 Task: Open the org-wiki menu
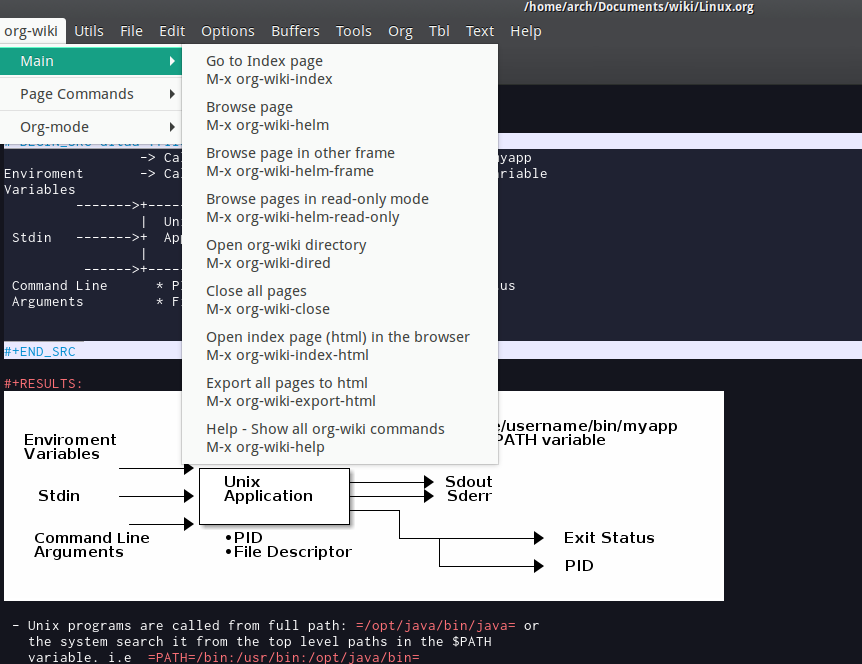31,31
